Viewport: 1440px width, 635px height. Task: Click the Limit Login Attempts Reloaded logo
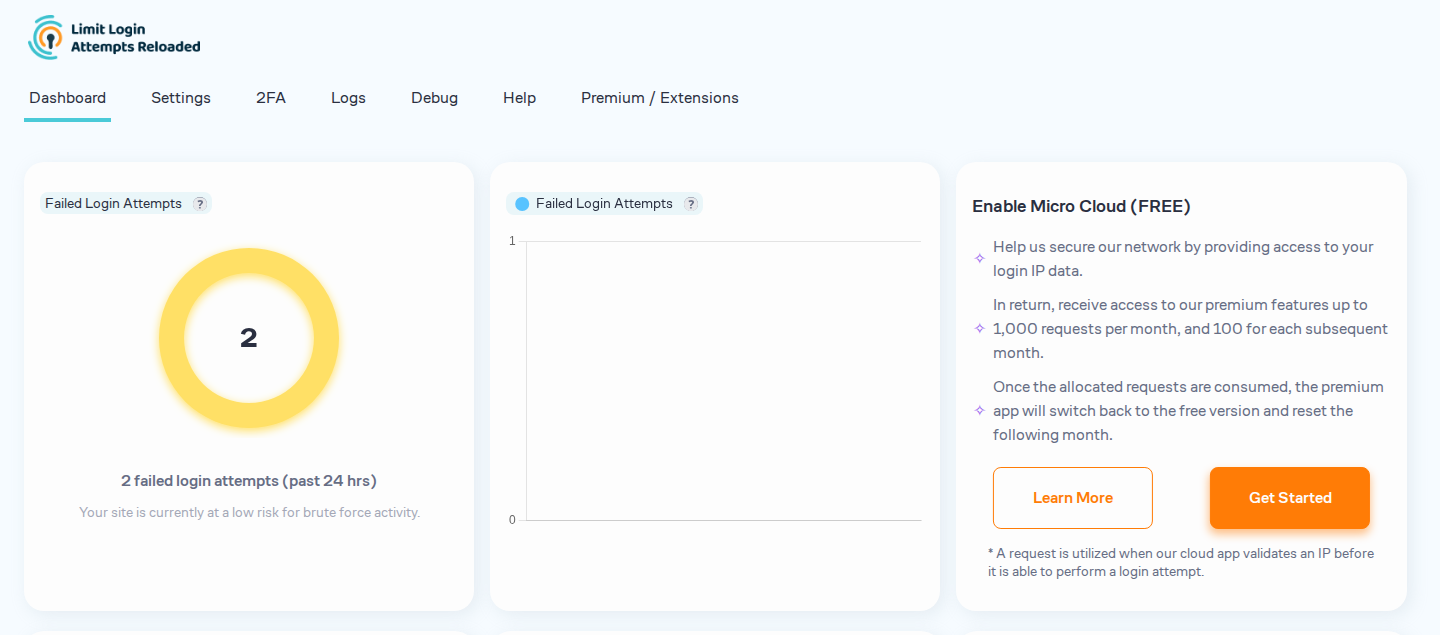tap(114, 38)
